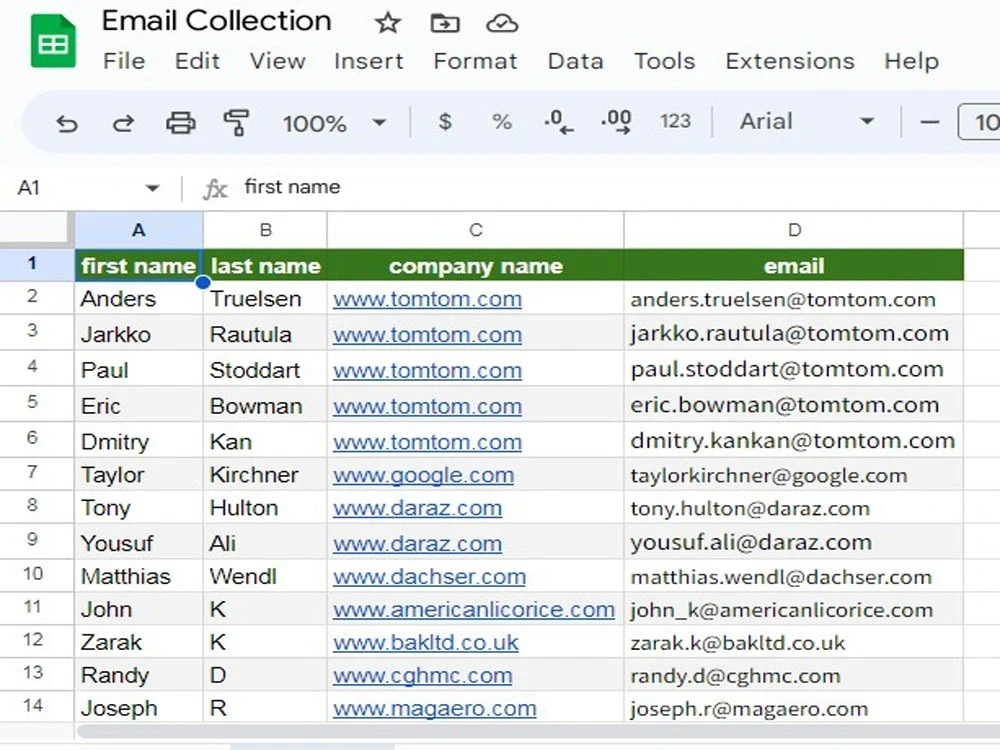
Task: Select cell containing Kirchner
Action: [265, 474]
